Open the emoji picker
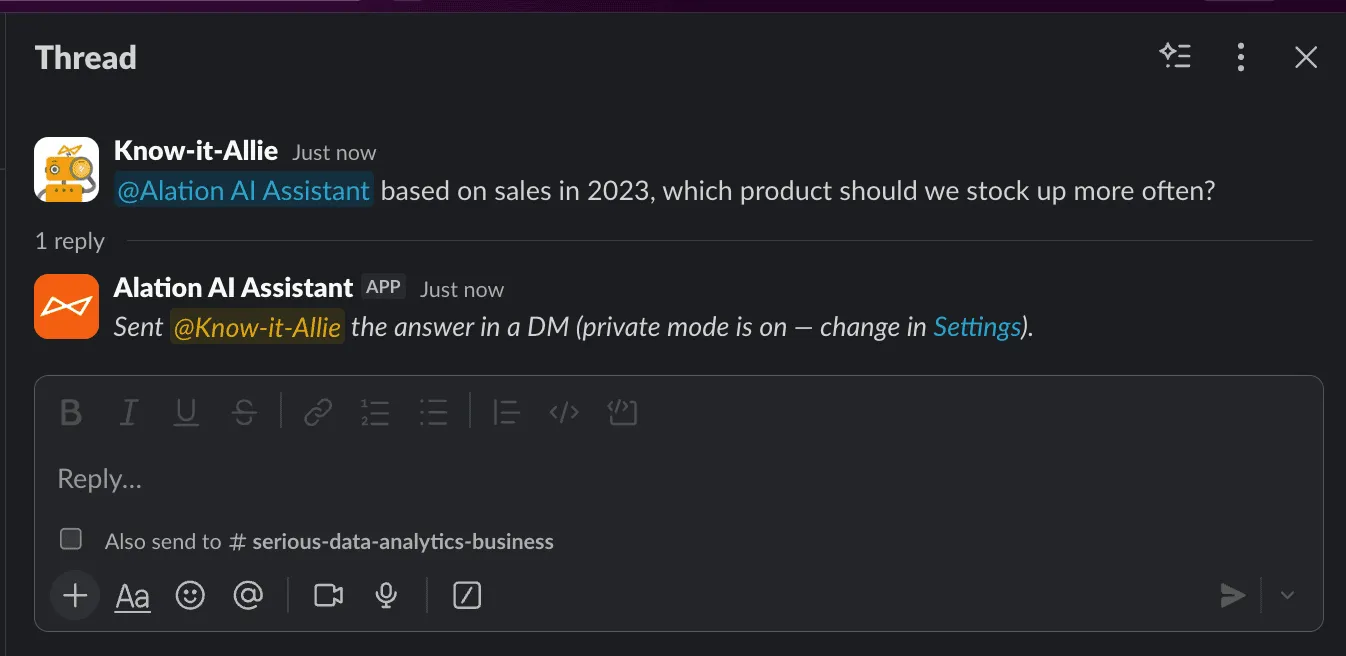The height and width of the screenshot is (656, 1346). click(190, 595)
